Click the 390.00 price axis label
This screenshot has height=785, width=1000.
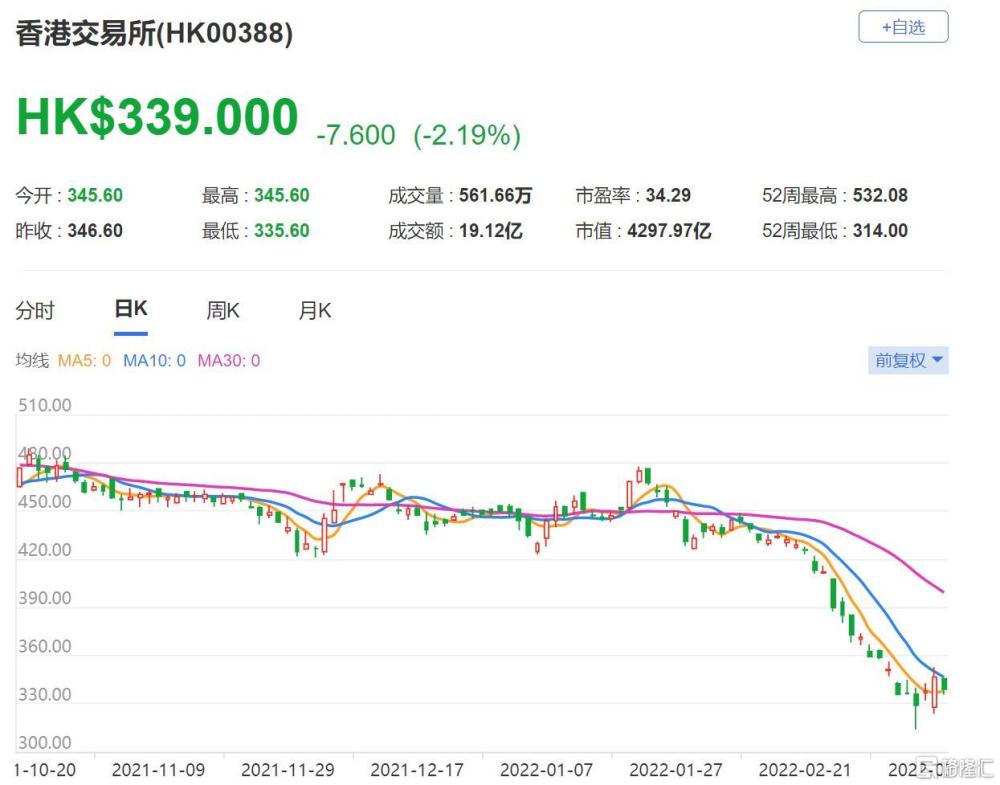45,598
